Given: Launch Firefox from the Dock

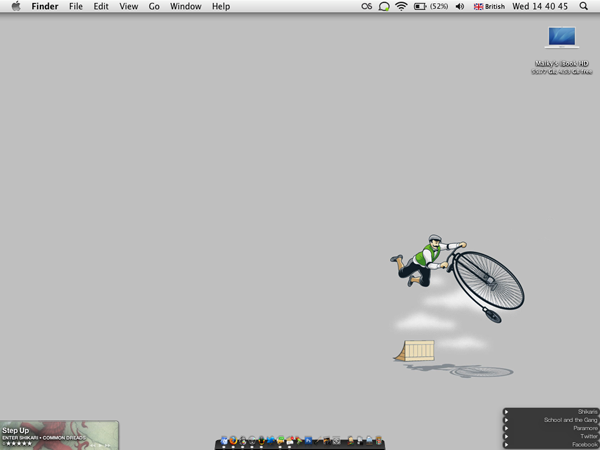Looking at the screenshot, I should coord(233,440).
